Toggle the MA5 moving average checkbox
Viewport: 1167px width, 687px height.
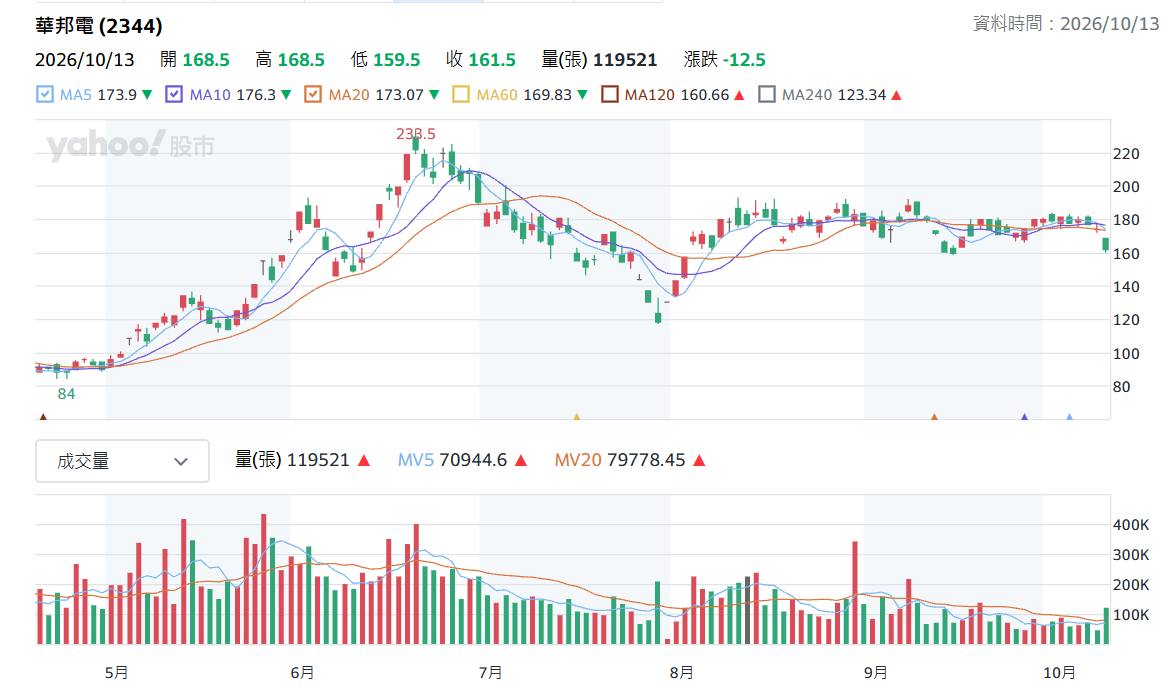[45, 95]
